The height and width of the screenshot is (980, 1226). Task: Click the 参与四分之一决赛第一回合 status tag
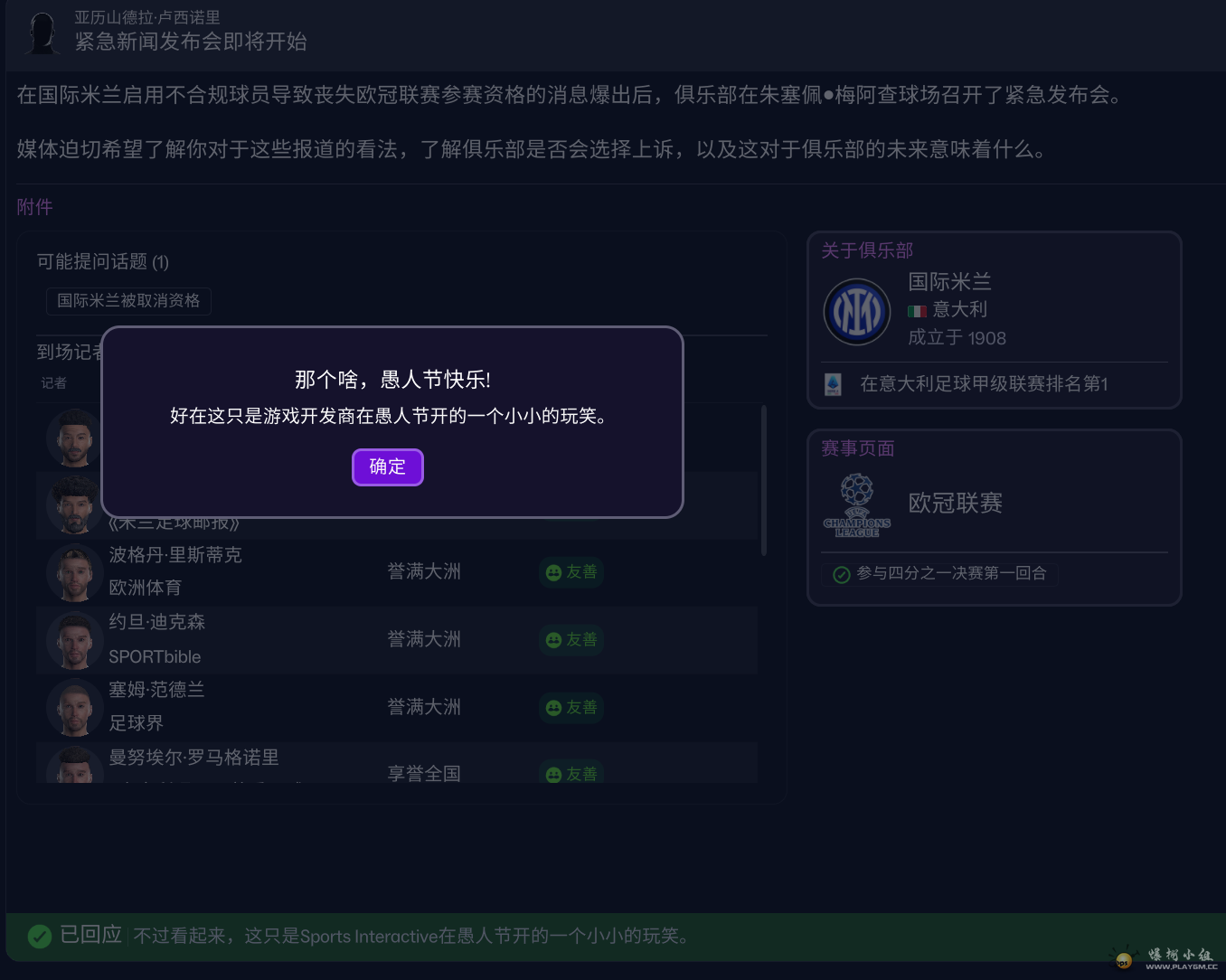click(949, 574)
